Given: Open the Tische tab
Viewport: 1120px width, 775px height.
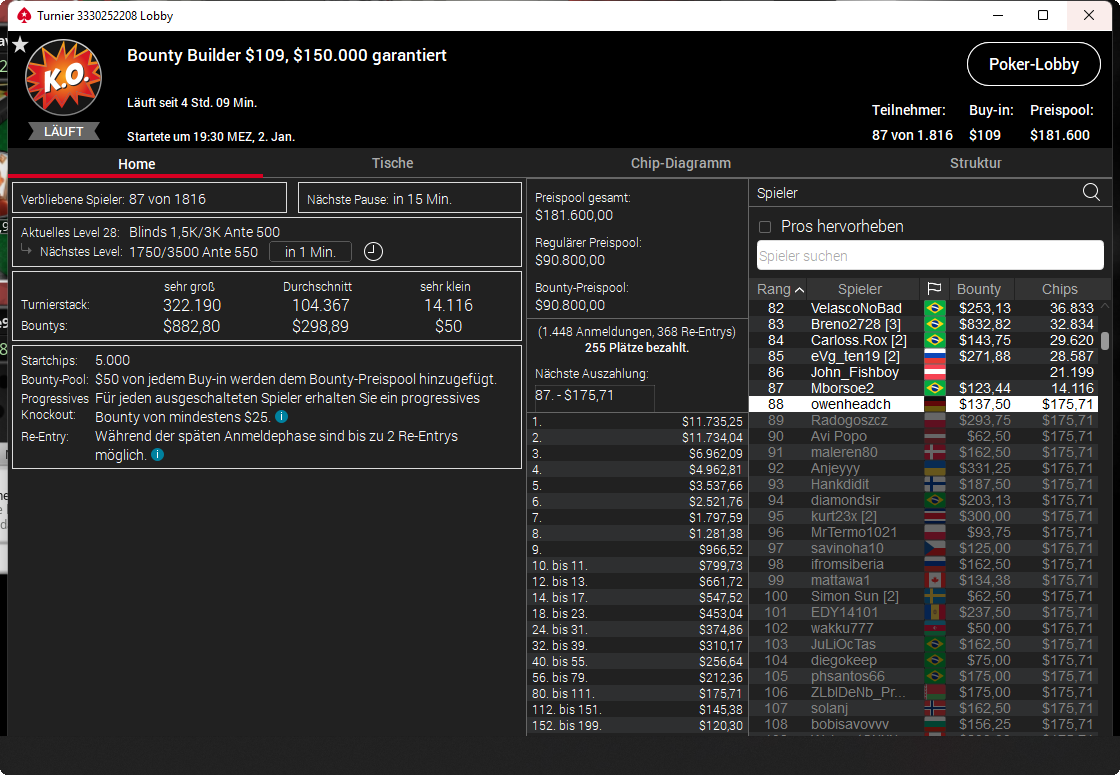Looking at the screenshot, I should click(392, 163).
